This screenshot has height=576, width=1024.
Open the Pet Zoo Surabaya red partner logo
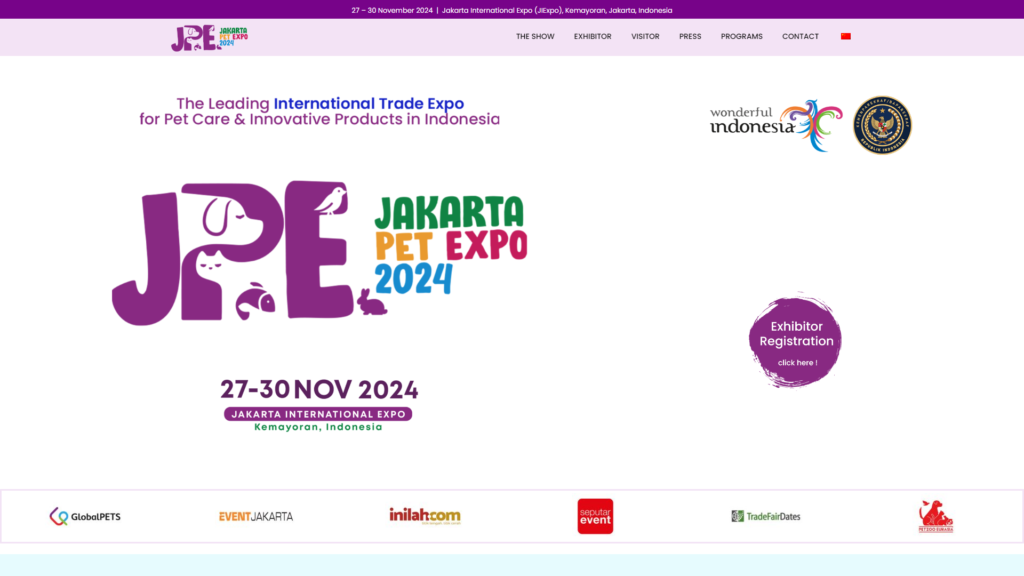(936, 517)
